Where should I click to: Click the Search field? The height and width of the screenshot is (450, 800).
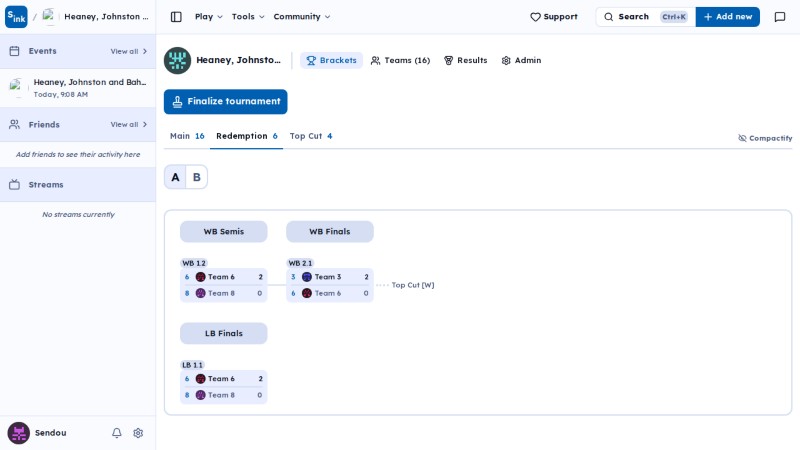click(645, 17)
